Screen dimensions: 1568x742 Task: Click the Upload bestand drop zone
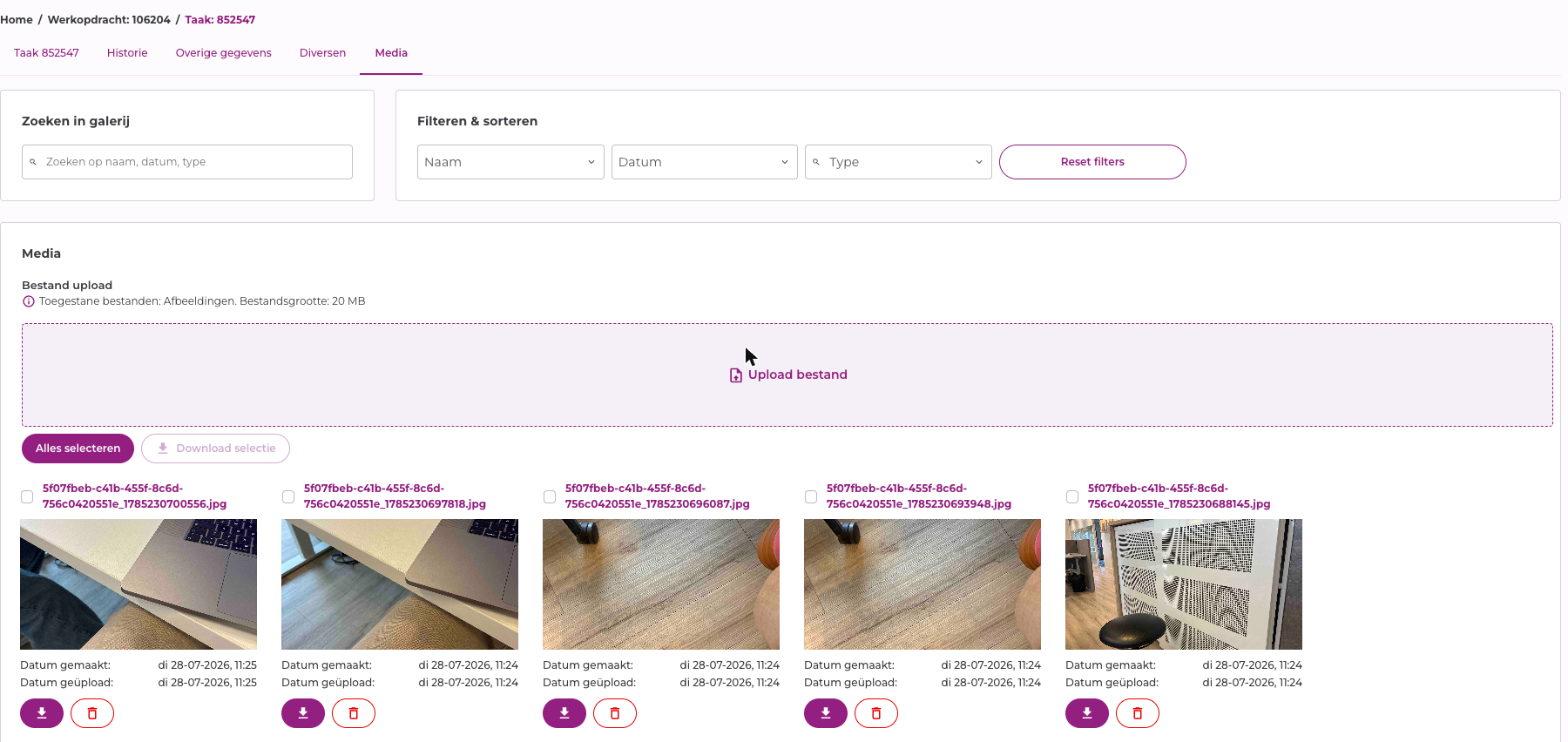787,375
